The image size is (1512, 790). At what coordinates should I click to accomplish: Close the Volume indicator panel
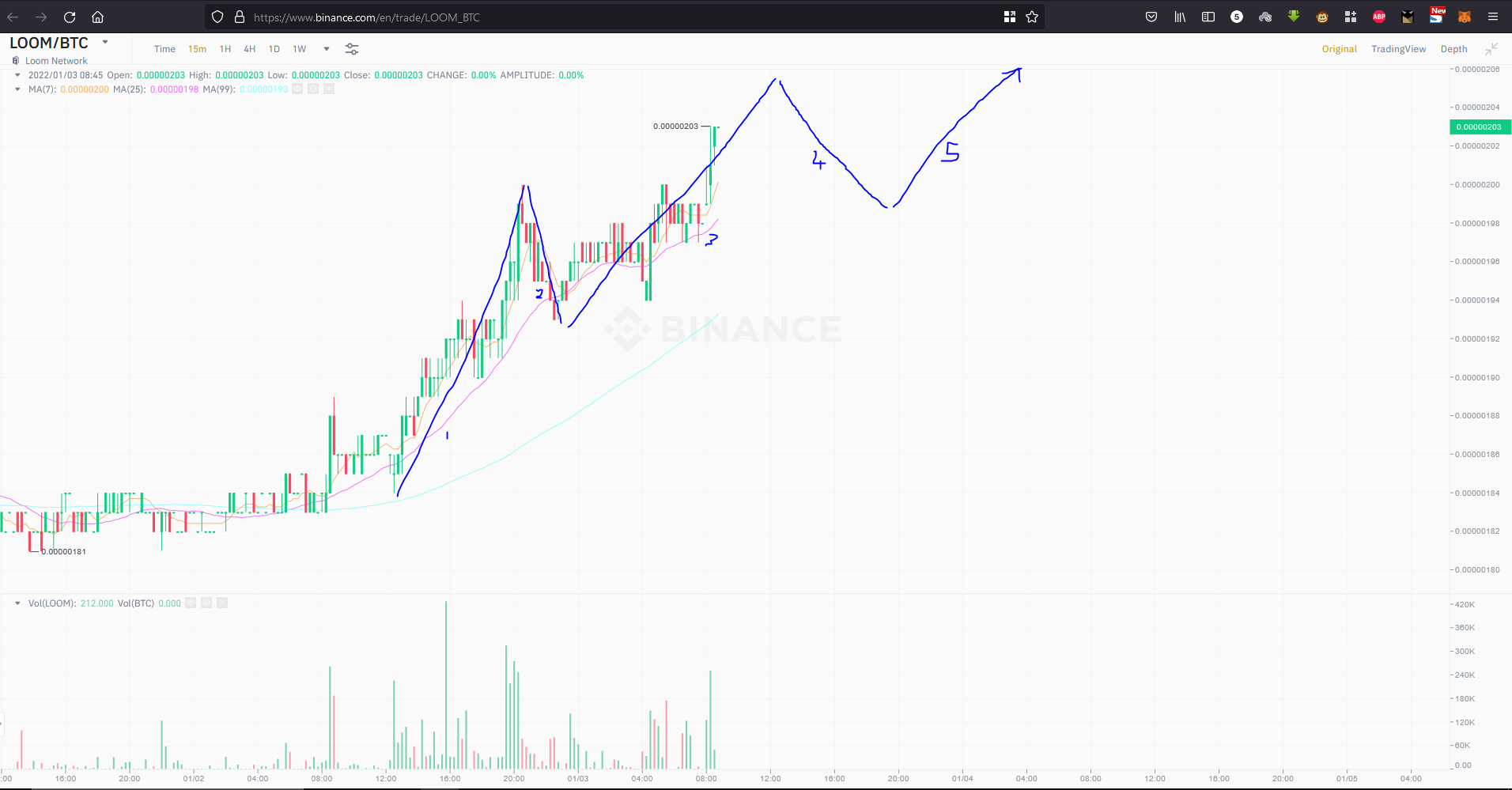(x=222, y=603)
